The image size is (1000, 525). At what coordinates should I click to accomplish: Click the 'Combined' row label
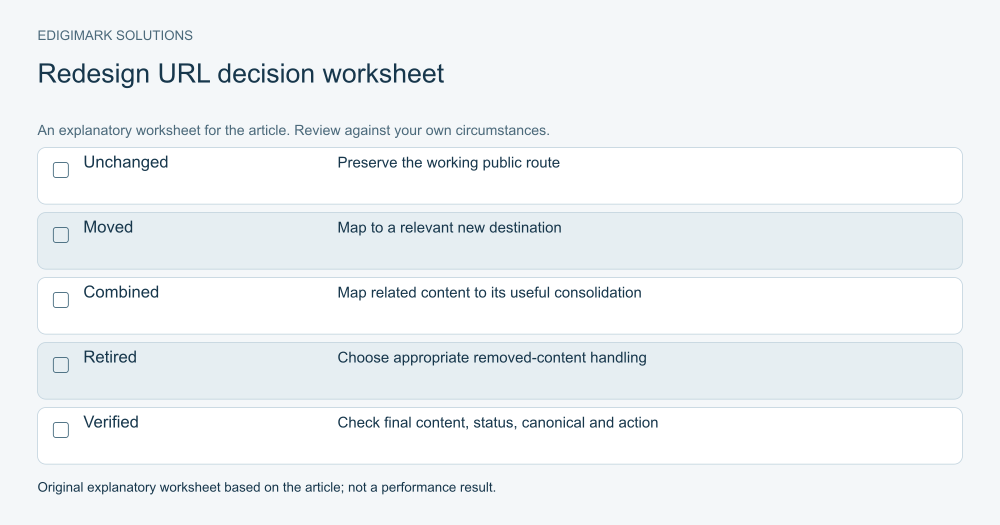(x=121, y=292)
